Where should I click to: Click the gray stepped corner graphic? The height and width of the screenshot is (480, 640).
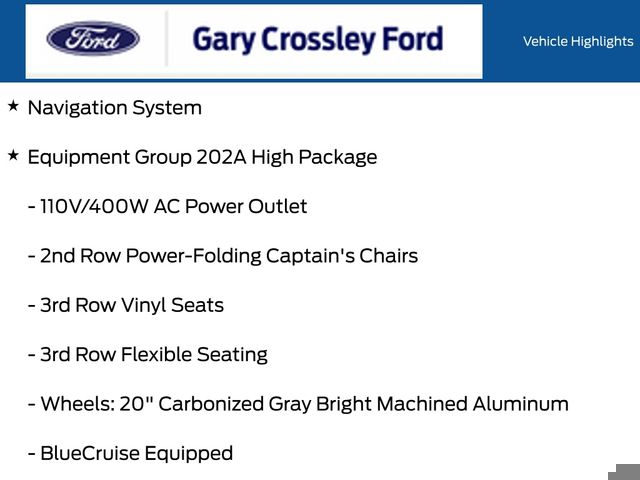[x=624, y=472]
